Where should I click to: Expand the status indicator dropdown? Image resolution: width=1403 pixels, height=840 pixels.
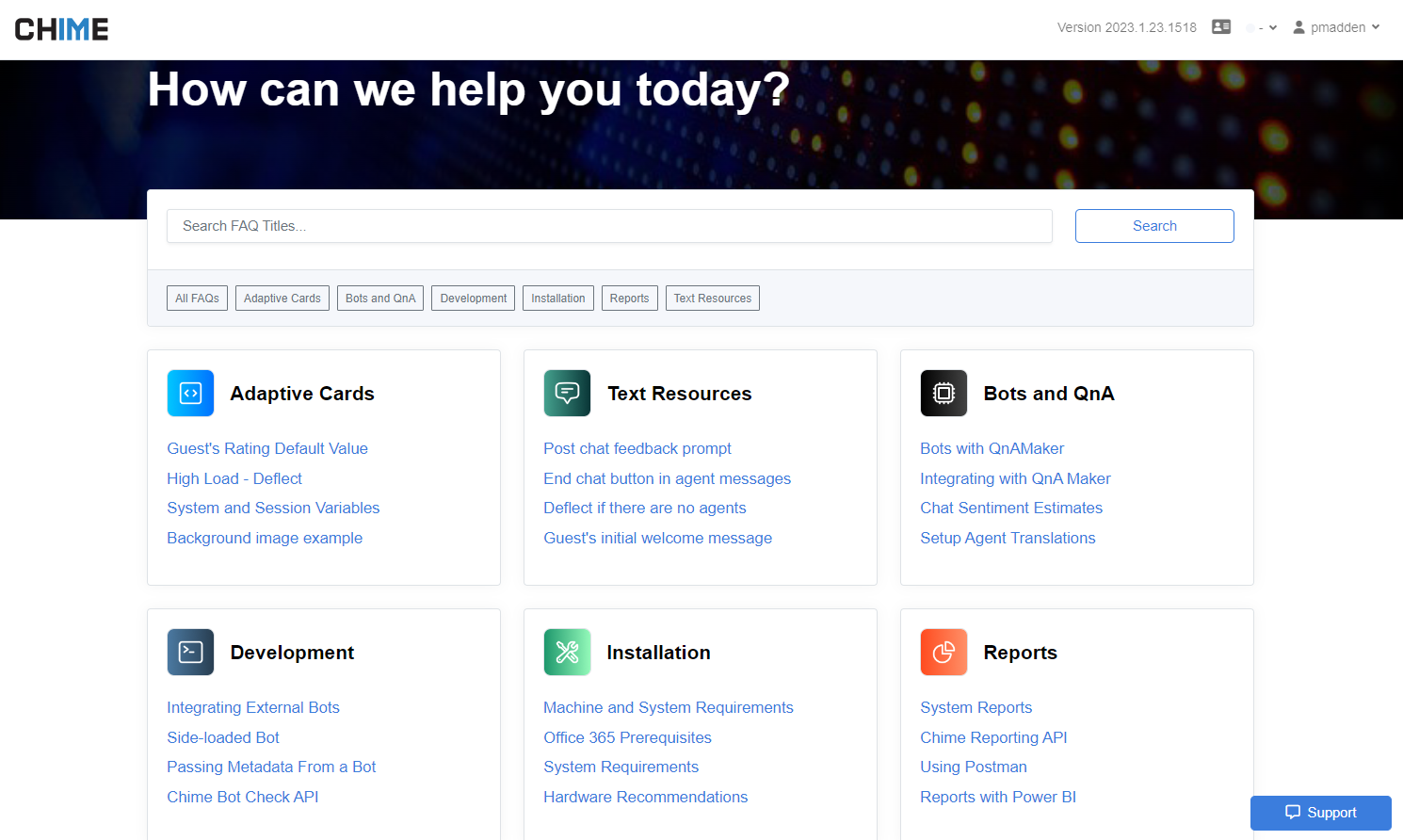[x=1262, y=27]
